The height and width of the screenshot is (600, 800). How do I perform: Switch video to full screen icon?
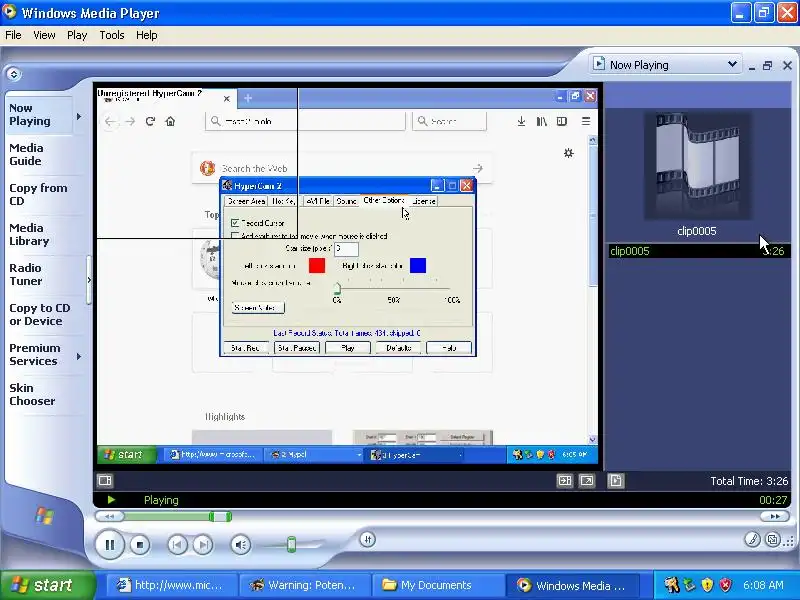click(x=587, y=481)
